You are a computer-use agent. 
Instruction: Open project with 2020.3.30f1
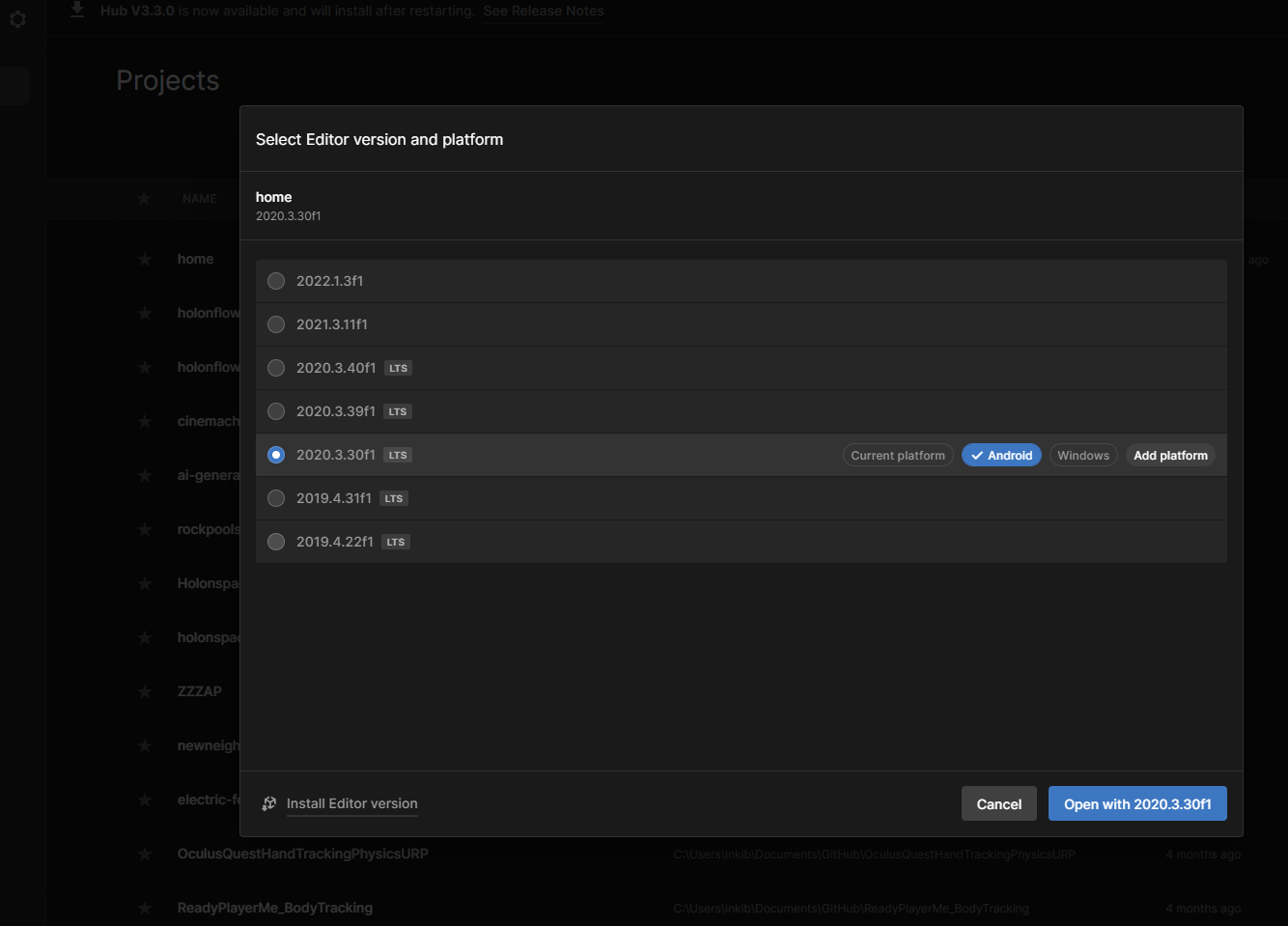point(1137,803)
